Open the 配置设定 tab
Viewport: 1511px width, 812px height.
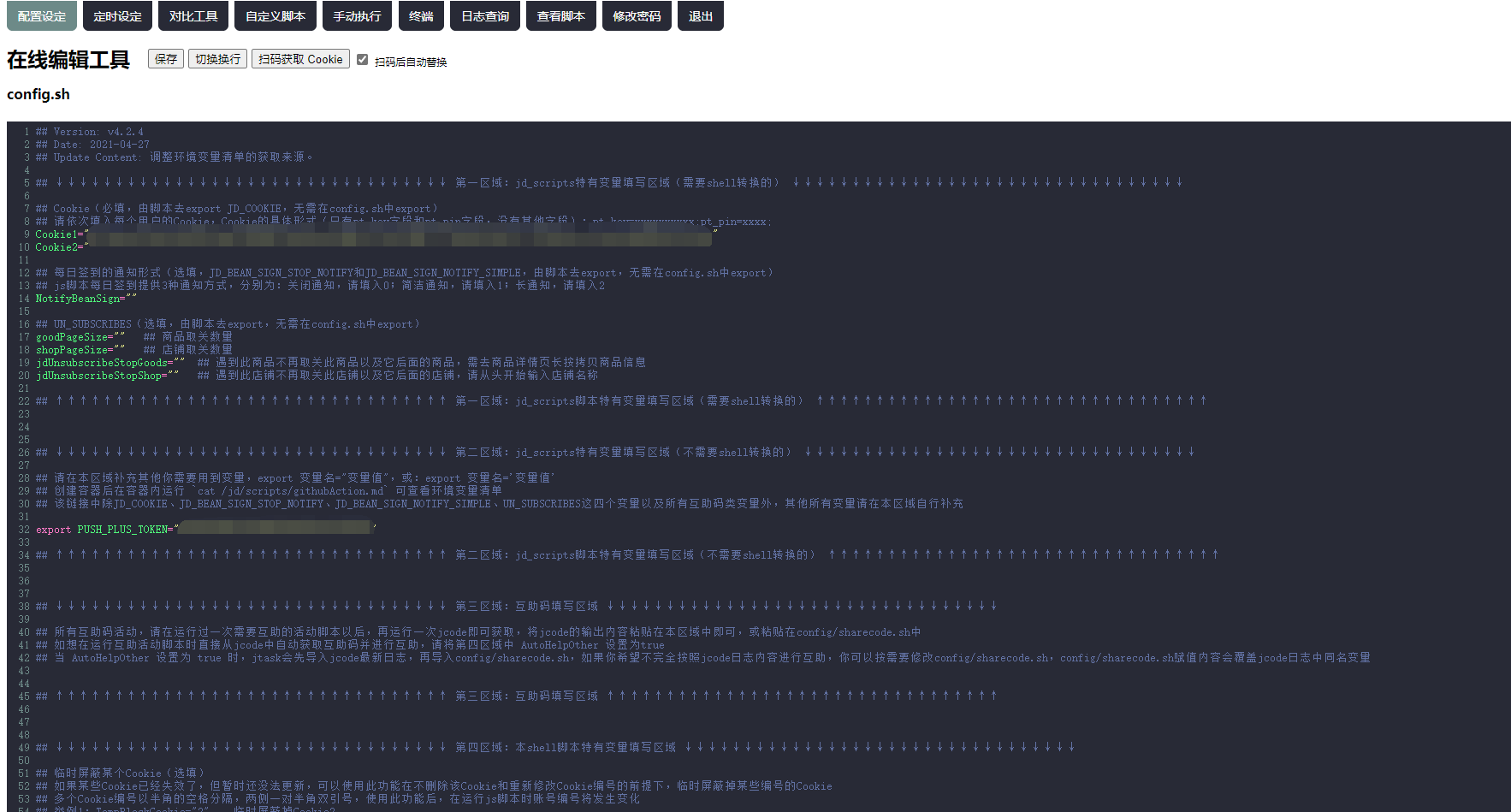42,16
